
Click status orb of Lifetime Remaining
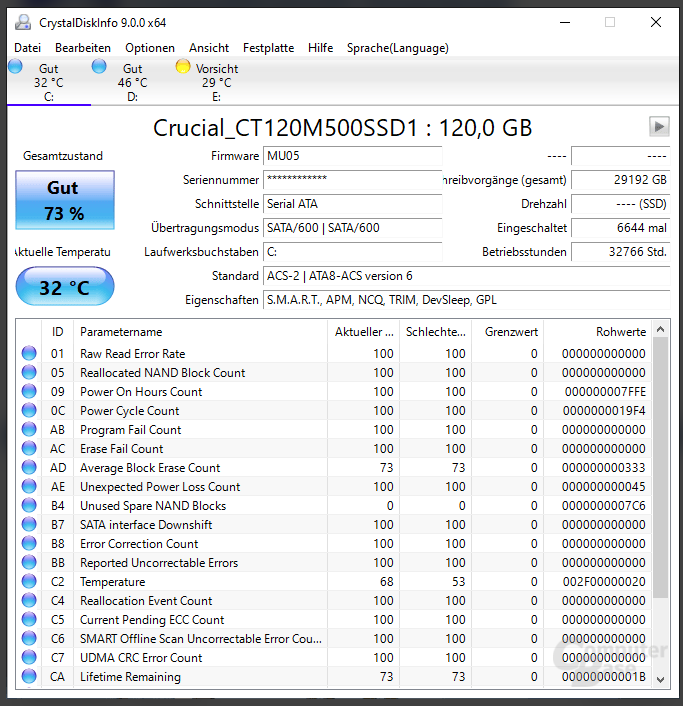point(29,676)
